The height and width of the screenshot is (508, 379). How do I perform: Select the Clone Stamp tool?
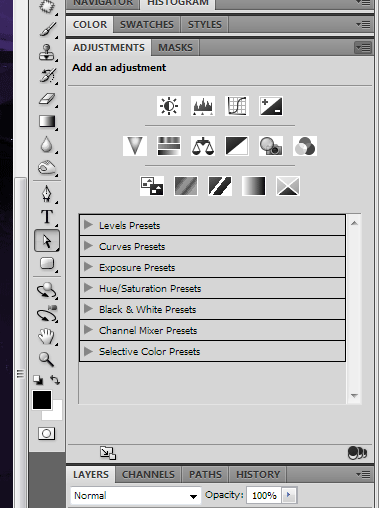47,52
